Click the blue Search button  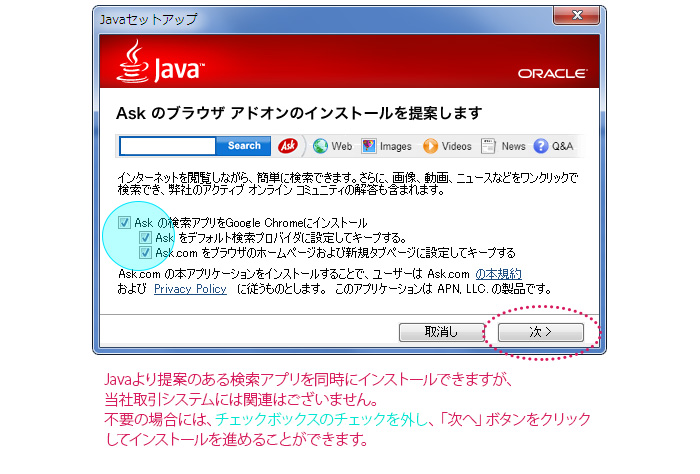[x=244, y=146]
